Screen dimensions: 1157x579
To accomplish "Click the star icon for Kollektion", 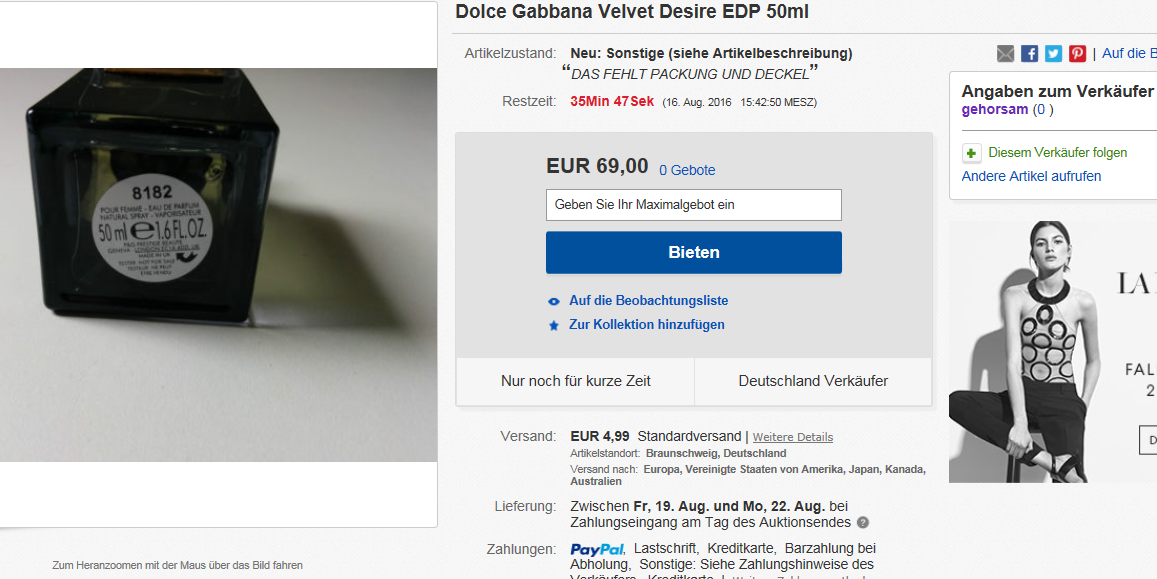I will (x=554, y=325).
